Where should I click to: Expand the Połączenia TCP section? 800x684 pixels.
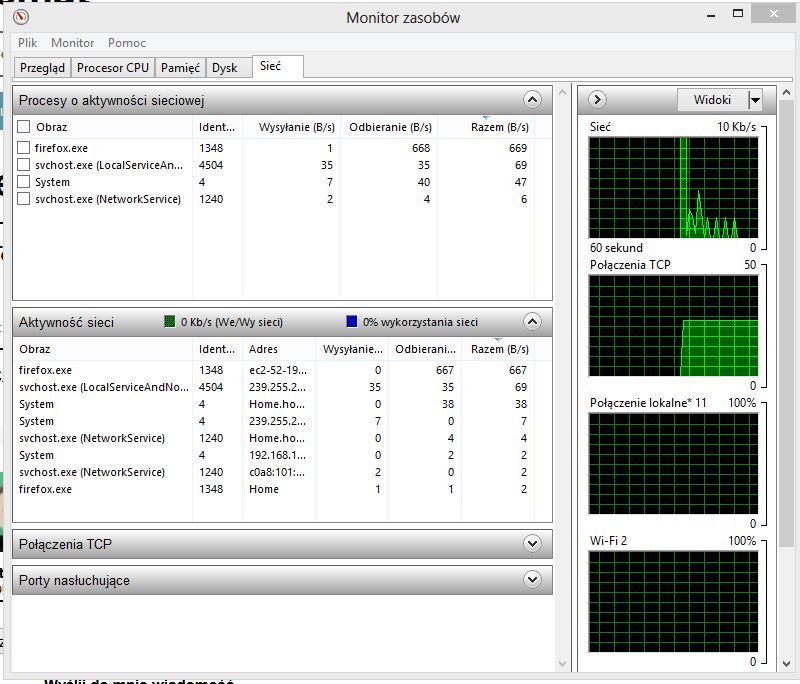coord(532,544)
